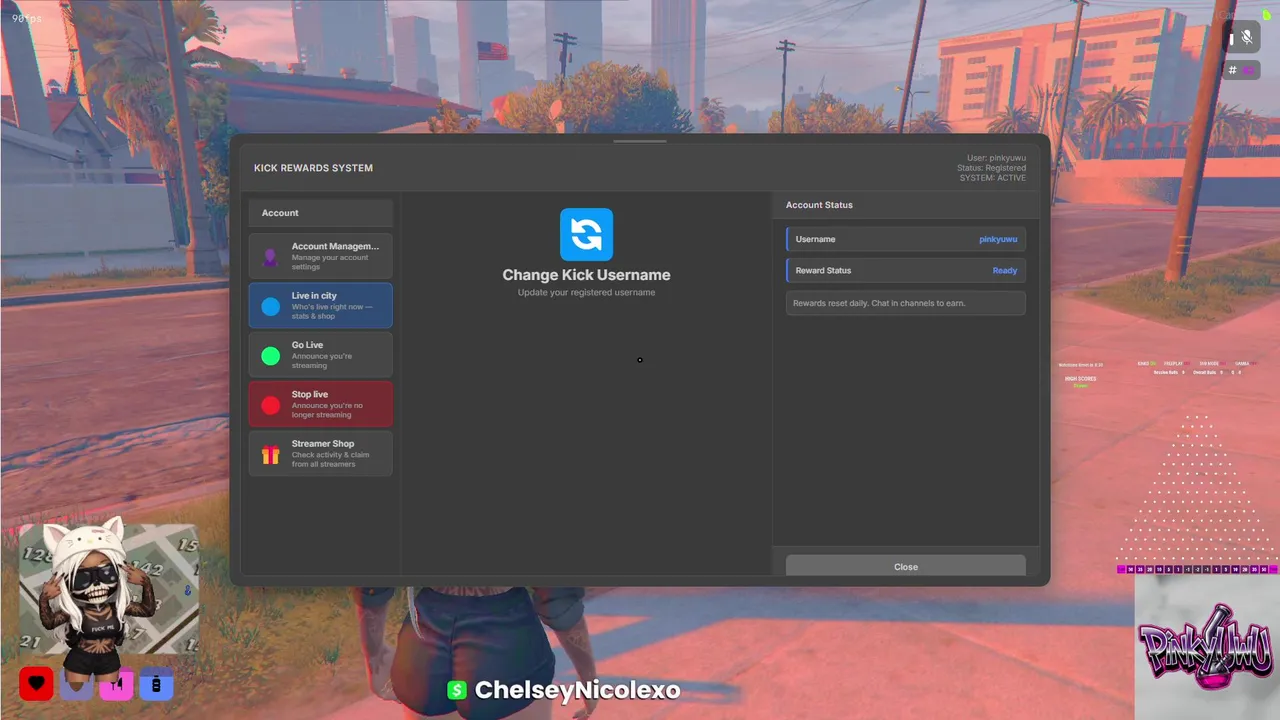The width and height of the screenshot is (1280, 720).
Task: Open the Streamer Shop
Action: tap(320, 454)
